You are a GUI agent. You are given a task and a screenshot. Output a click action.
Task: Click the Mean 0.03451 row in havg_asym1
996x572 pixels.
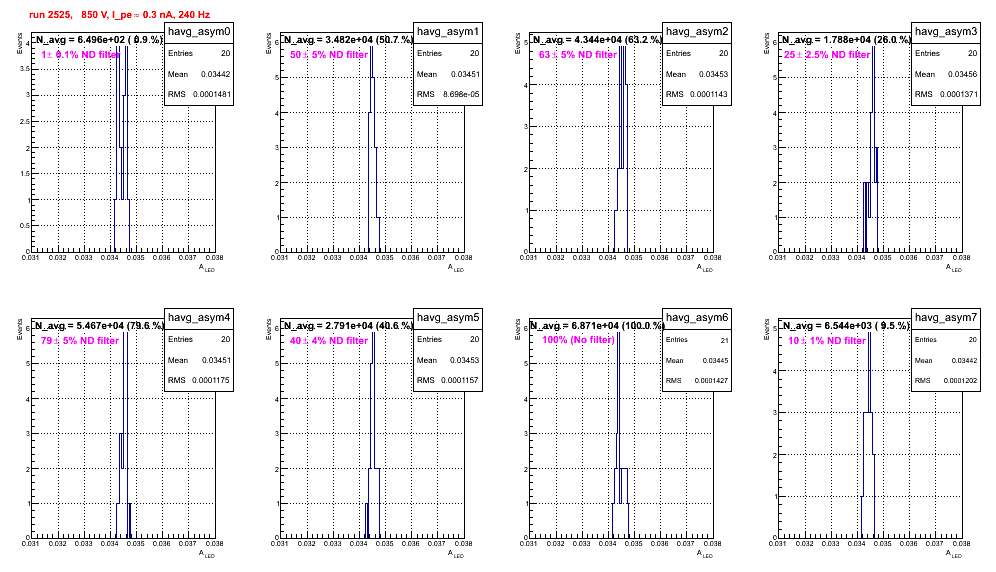[x=448, y=74]
